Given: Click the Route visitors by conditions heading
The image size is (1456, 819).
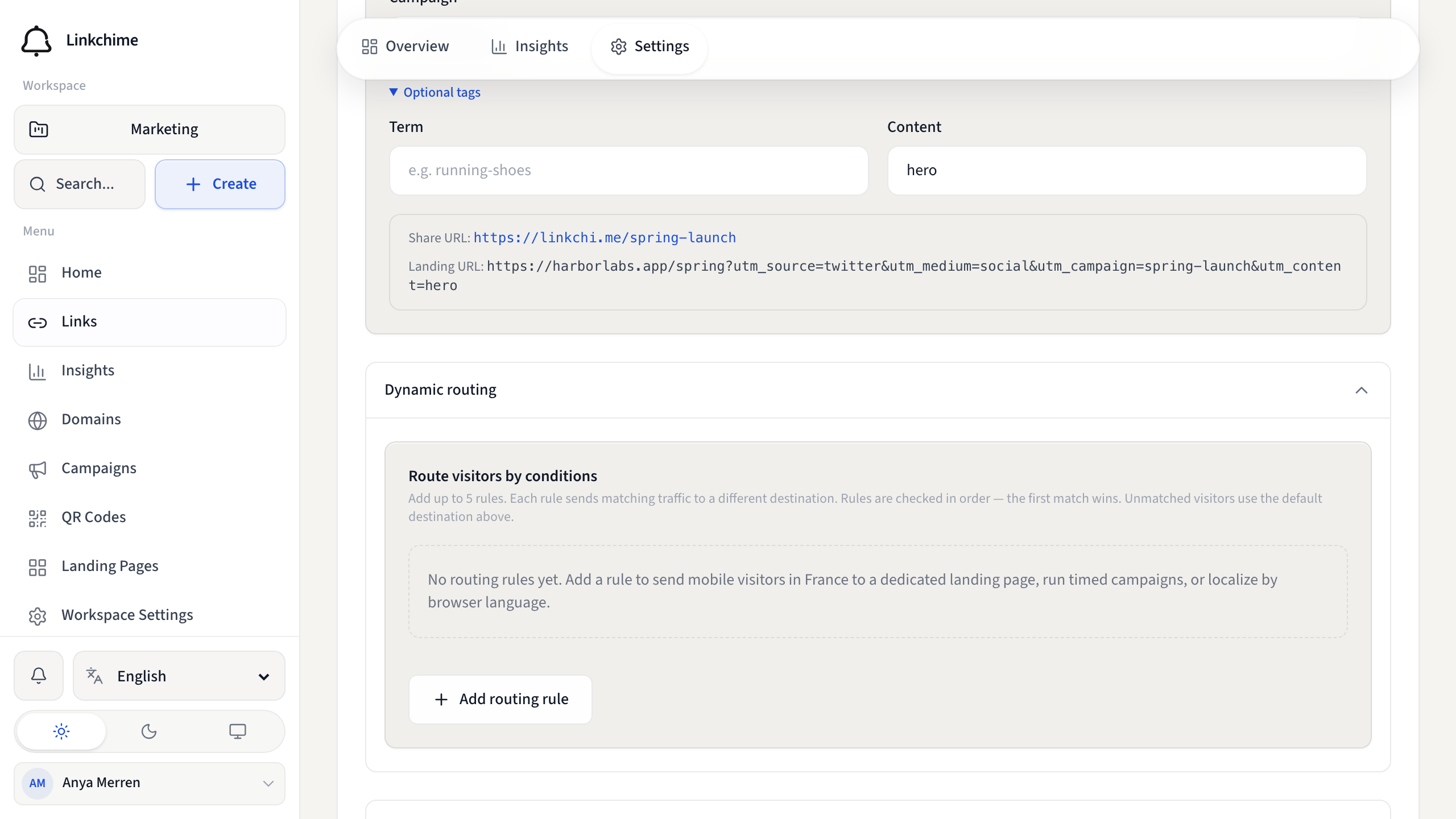Looking at the screenshot, I should click(x=503, y=476).
